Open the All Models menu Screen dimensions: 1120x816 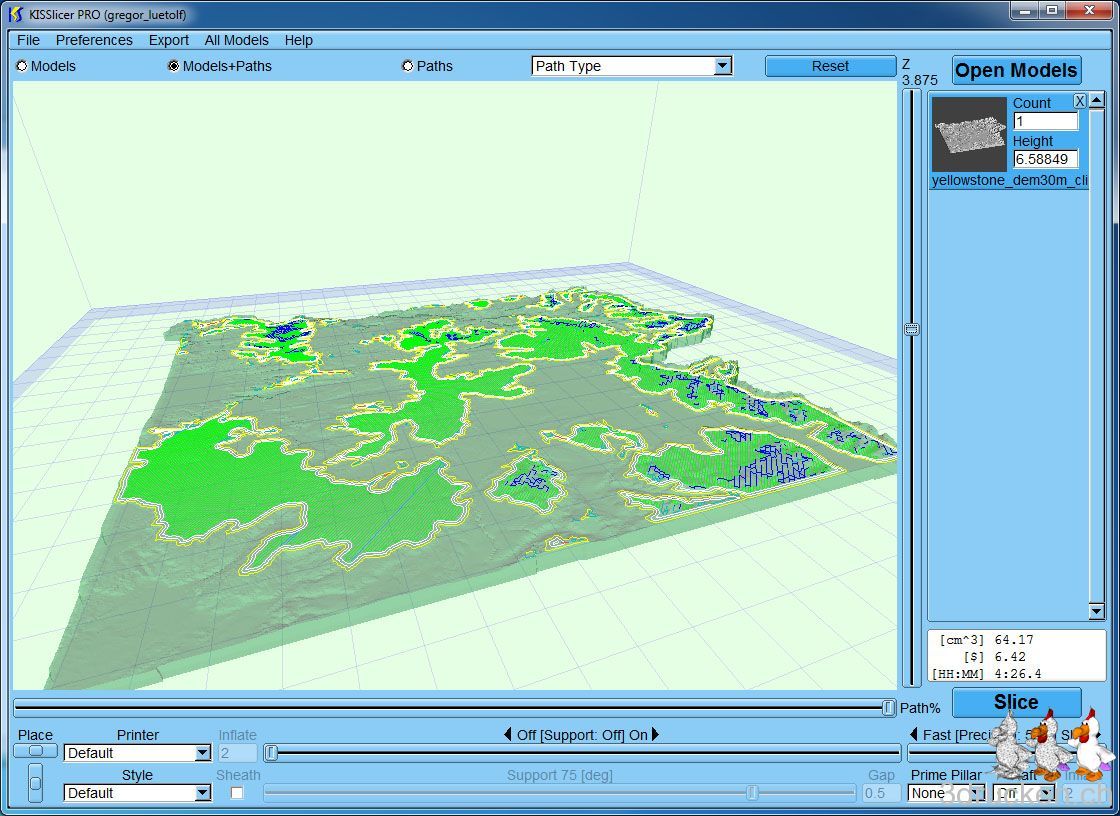coord(236,40)
